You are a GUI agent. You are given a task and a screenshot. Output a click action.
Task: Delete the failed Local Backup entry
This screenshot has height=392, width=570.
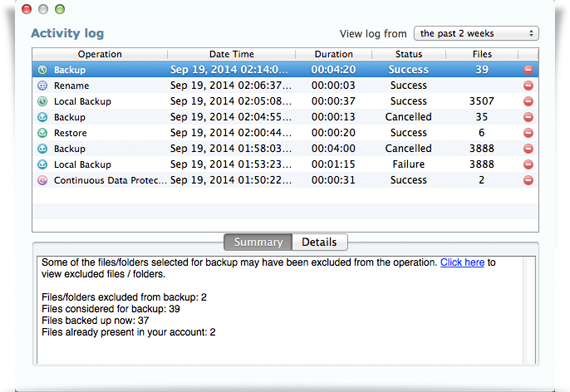pos(528,164)
